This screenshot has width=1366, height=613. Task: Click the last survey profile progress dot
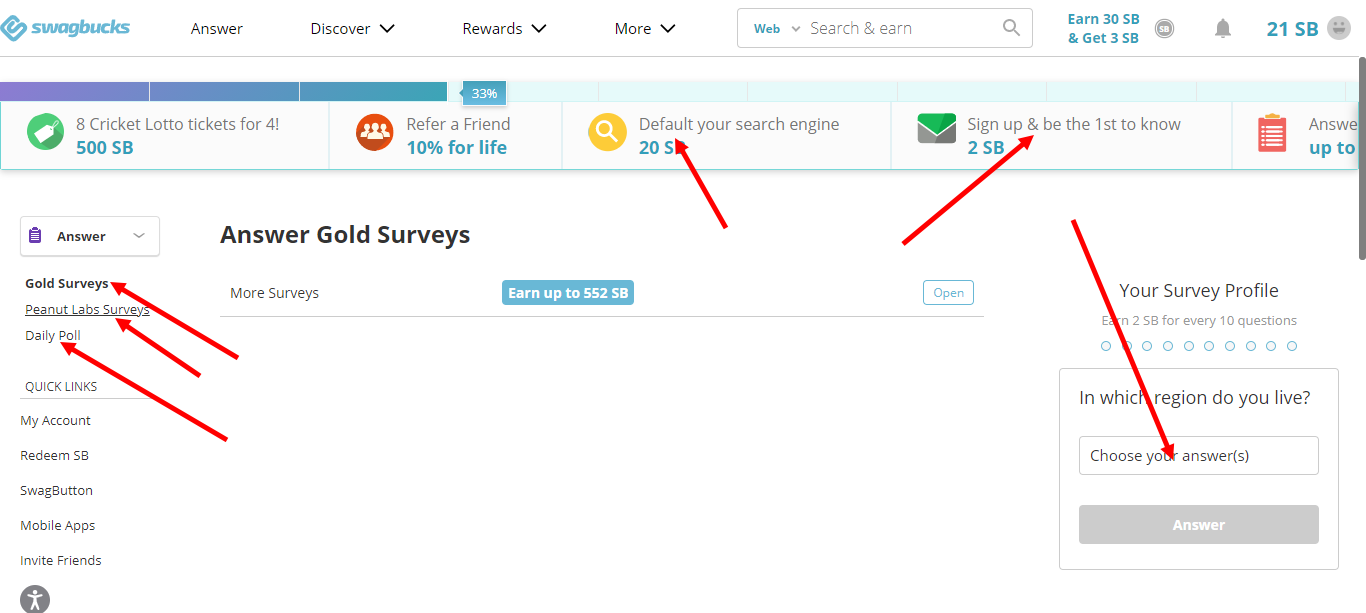pos(1292,346)
